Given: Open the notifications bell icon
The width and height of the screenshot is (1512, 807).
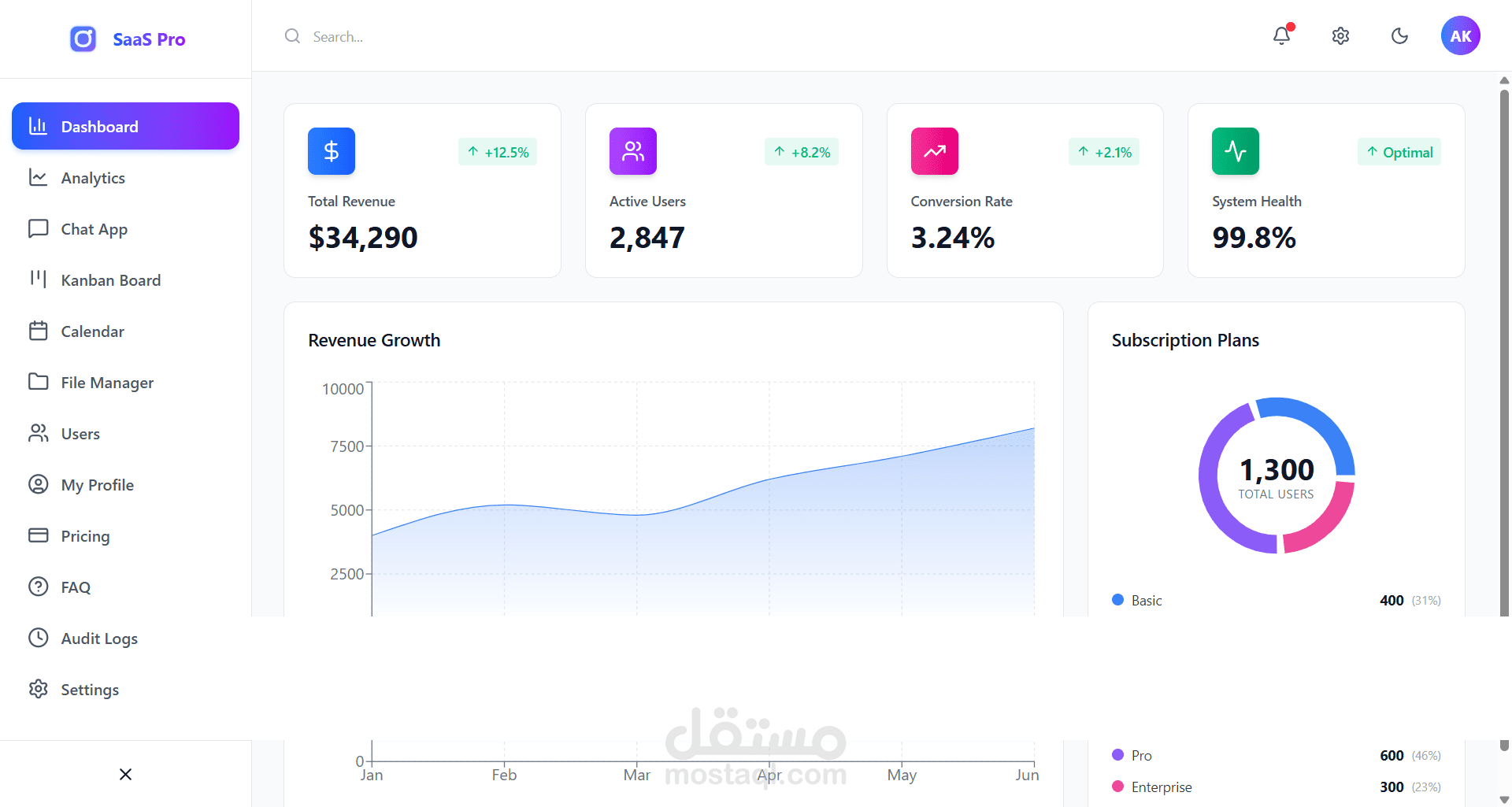Looking at the screenshot, I should click(1281, 36).
